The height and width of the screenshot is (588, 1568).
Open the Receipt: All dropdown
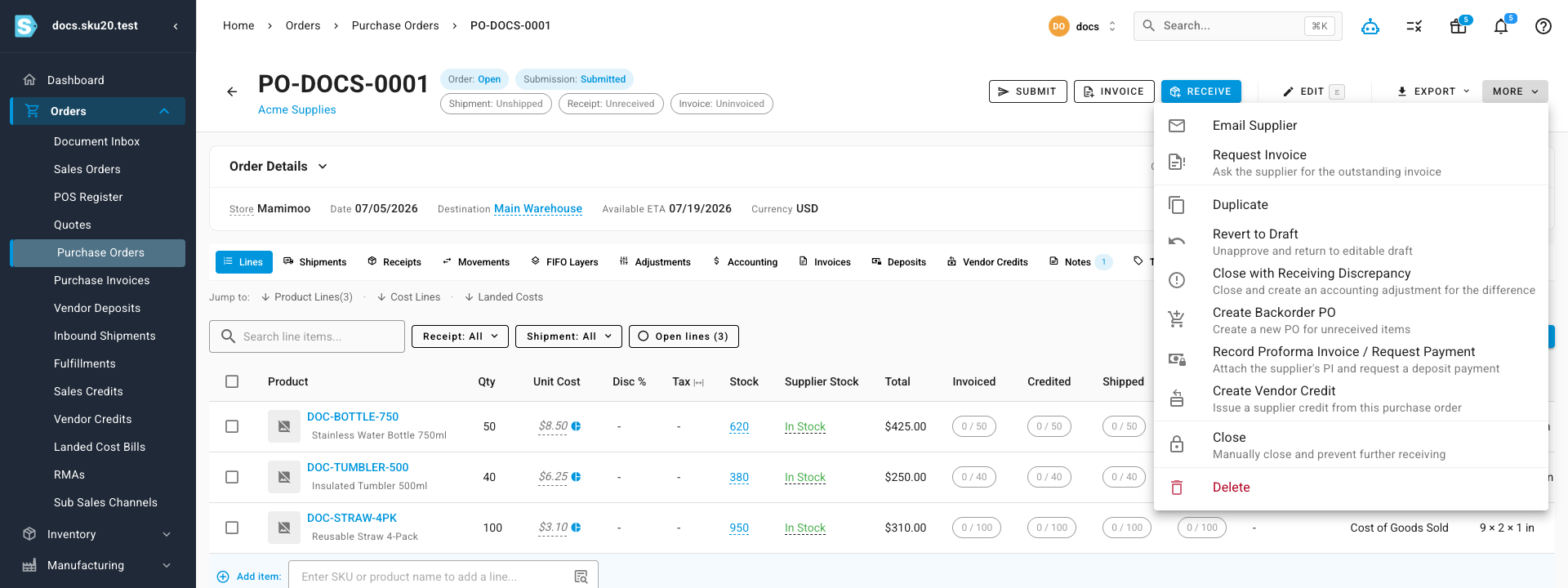(x=461, y=336)
